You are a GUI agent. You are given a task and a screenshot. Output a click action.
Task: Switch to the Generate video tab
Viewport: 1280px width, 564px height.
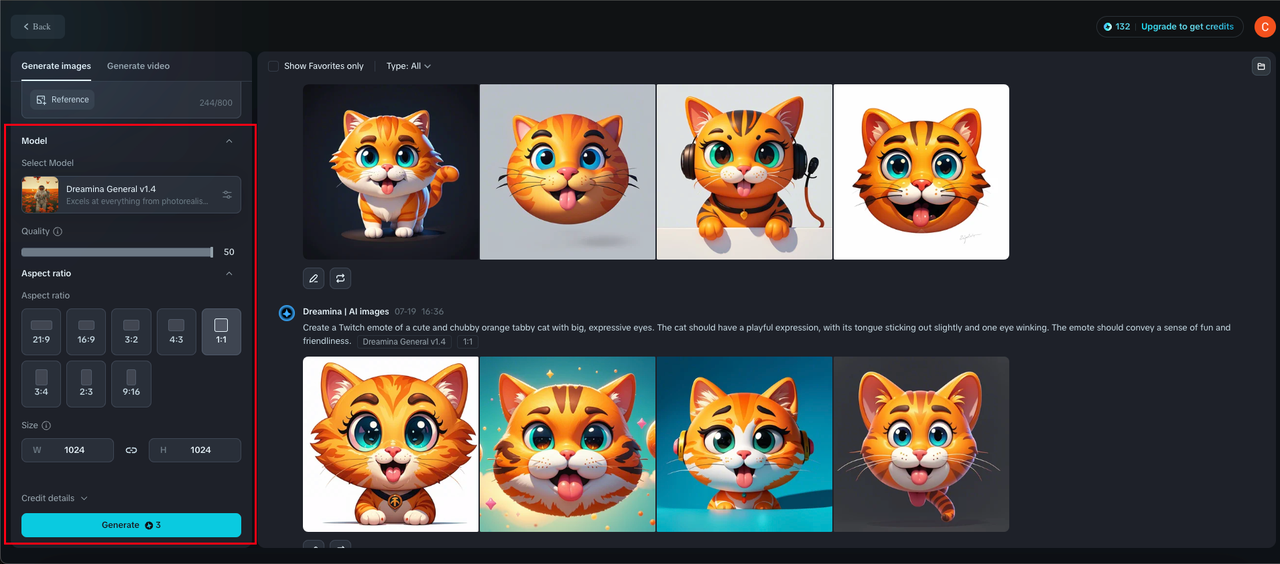[138, 66]
